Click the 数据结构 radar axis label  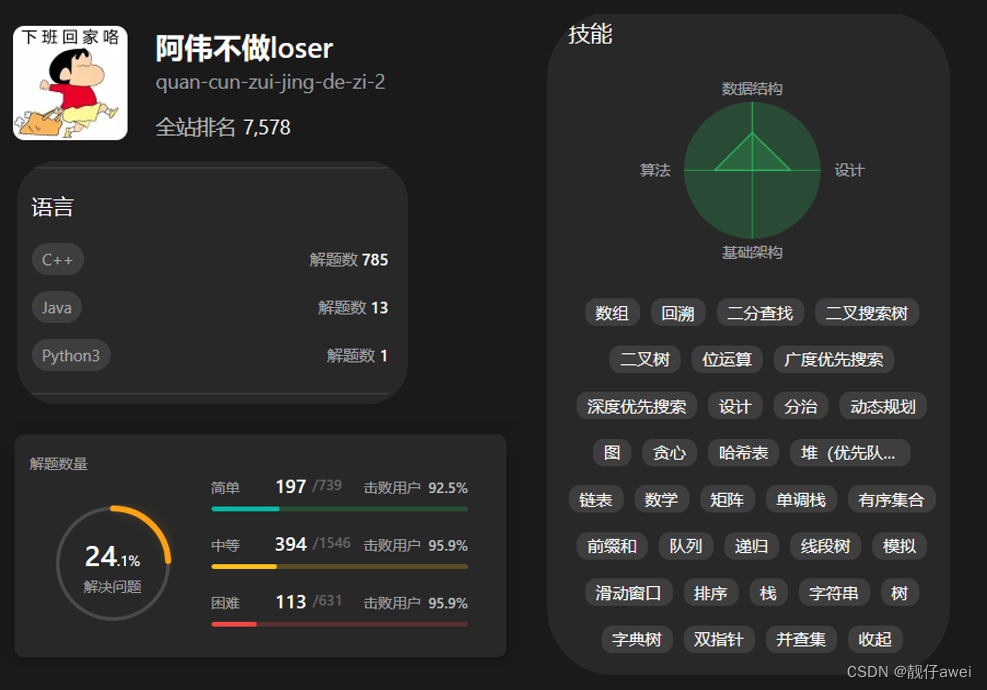[752, 89]
